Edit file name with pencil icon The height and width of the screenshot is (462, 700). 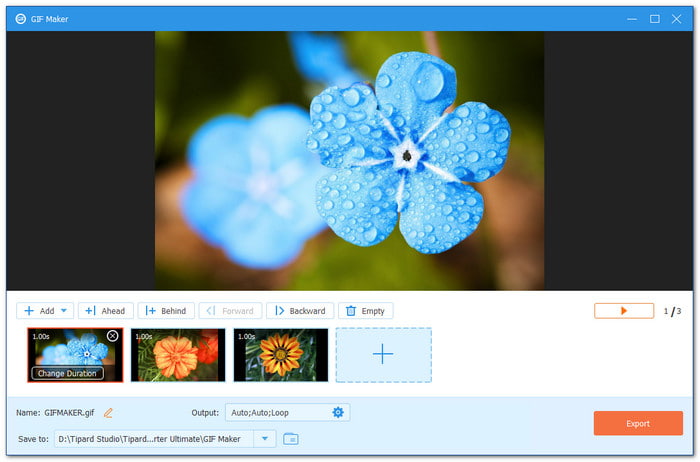(x=108, y=413)
